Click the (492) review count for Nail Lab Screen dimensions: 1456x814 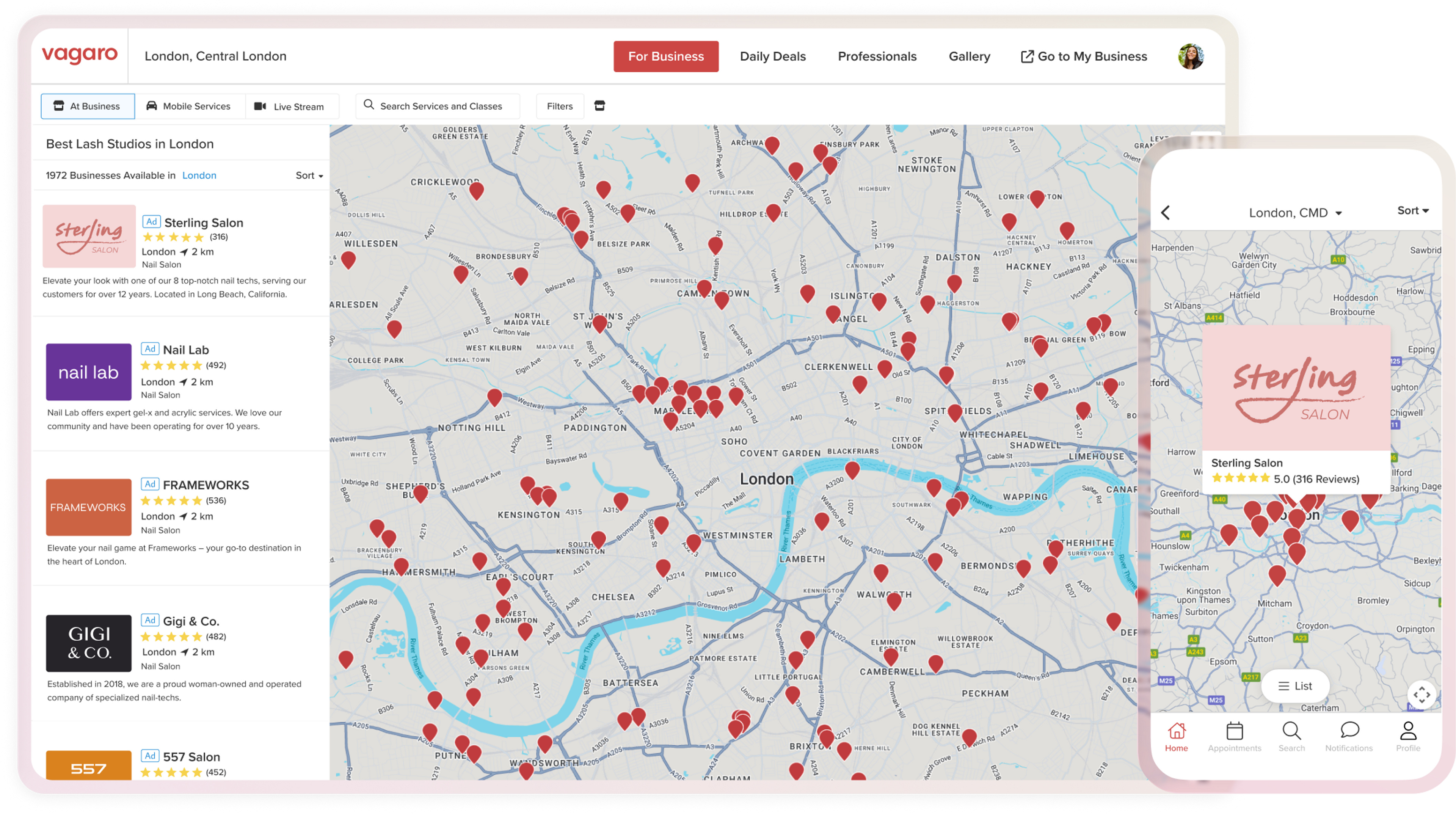(216, 365)
